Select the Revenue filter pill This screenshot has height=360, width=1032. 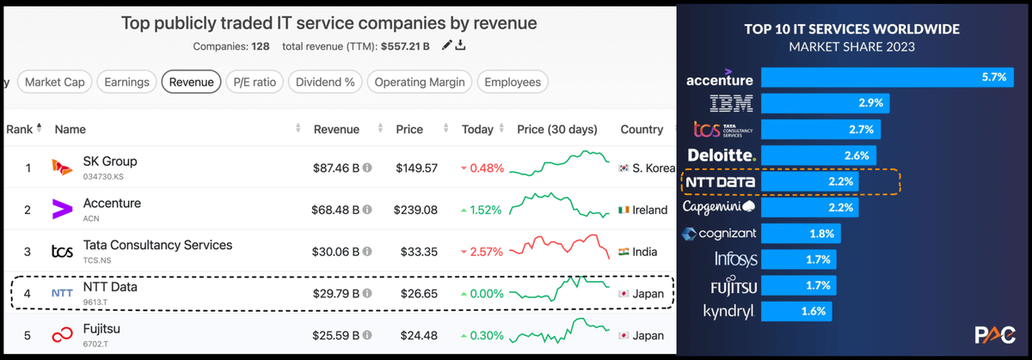pos(192,82)
